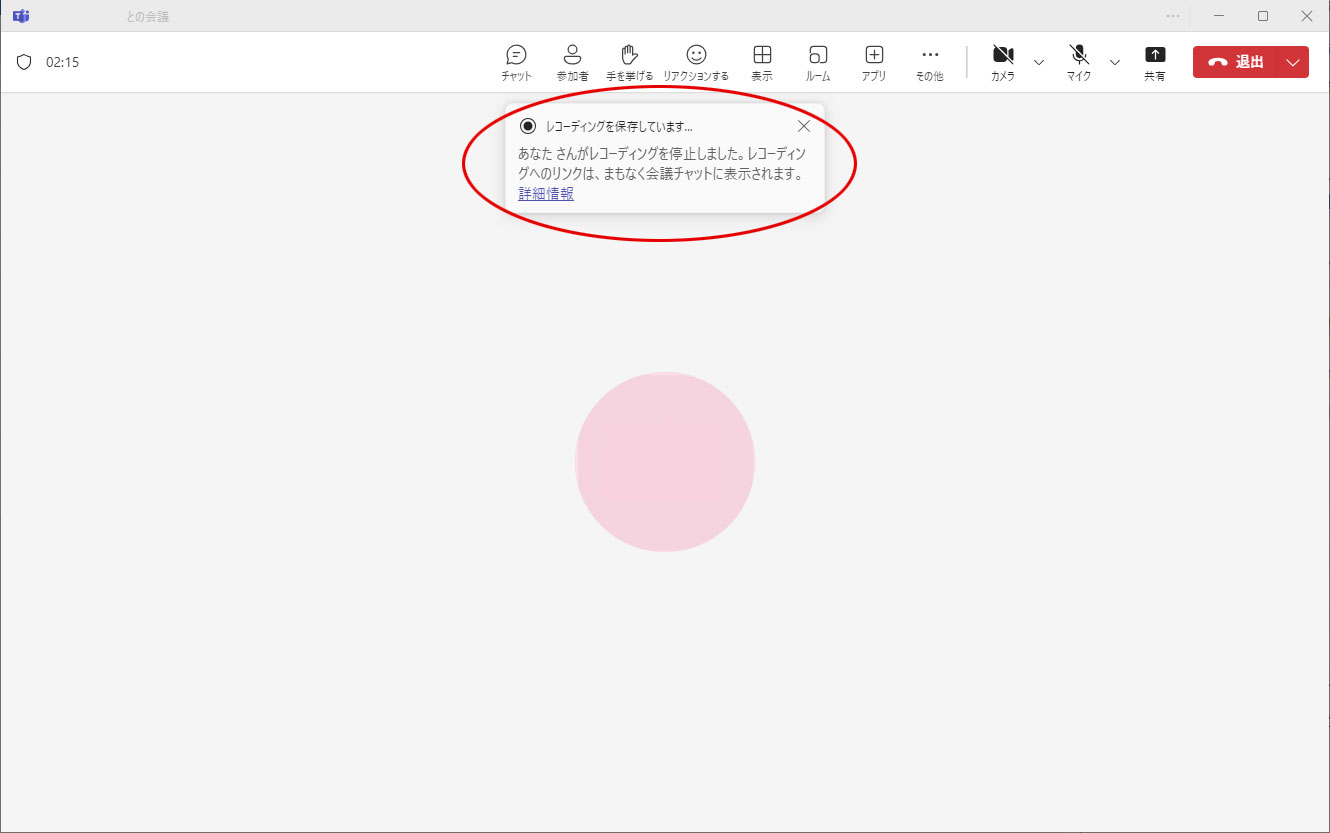Screen dimensions: 1330x833
Task: Open the meeting chat panel
Action: [516, 61]
